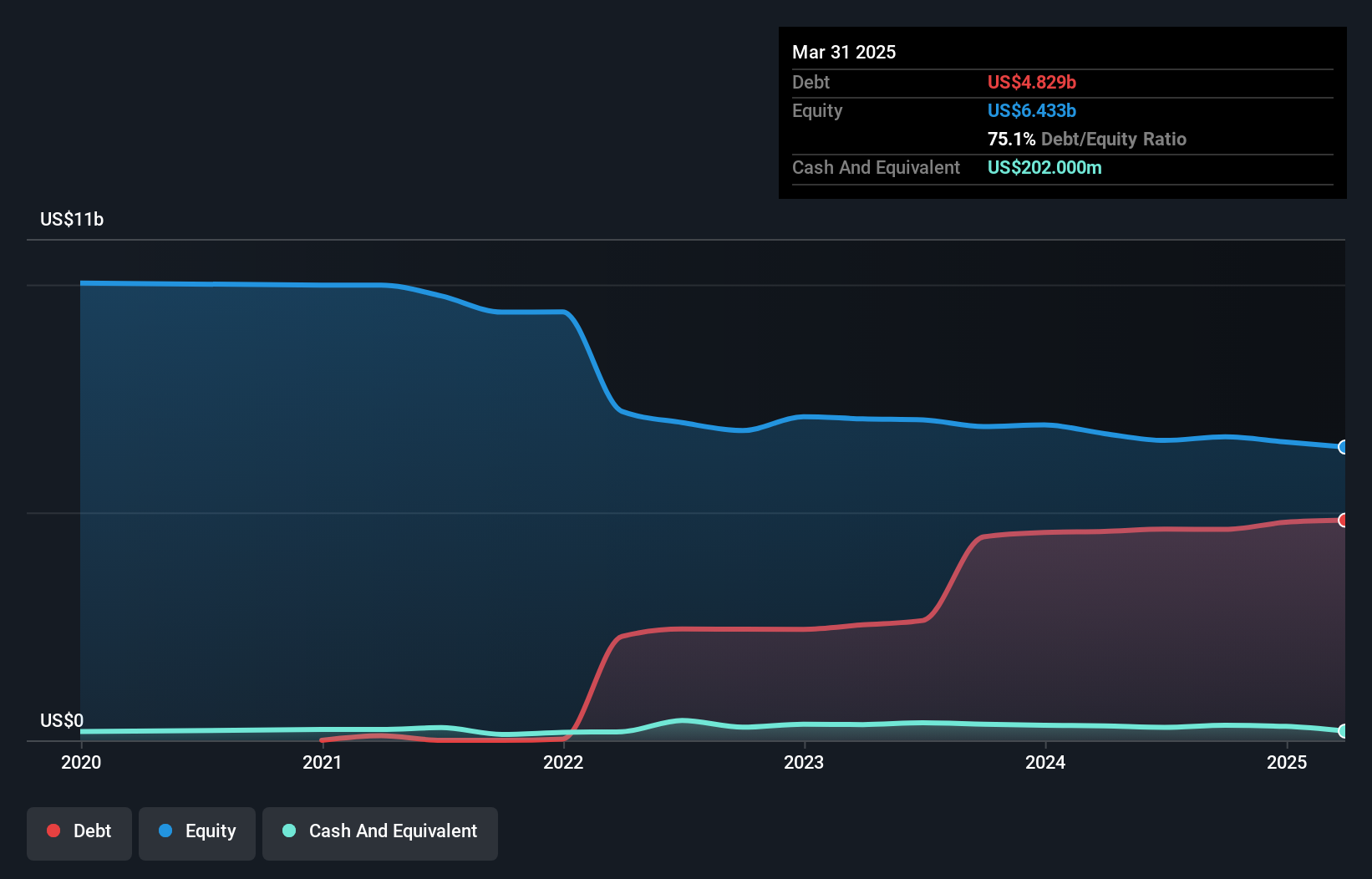The height and width of the screenshot is (879, 1372).
Task: Click the Mar 31 2025 tooltip date
Action: (x=844, y=52)
